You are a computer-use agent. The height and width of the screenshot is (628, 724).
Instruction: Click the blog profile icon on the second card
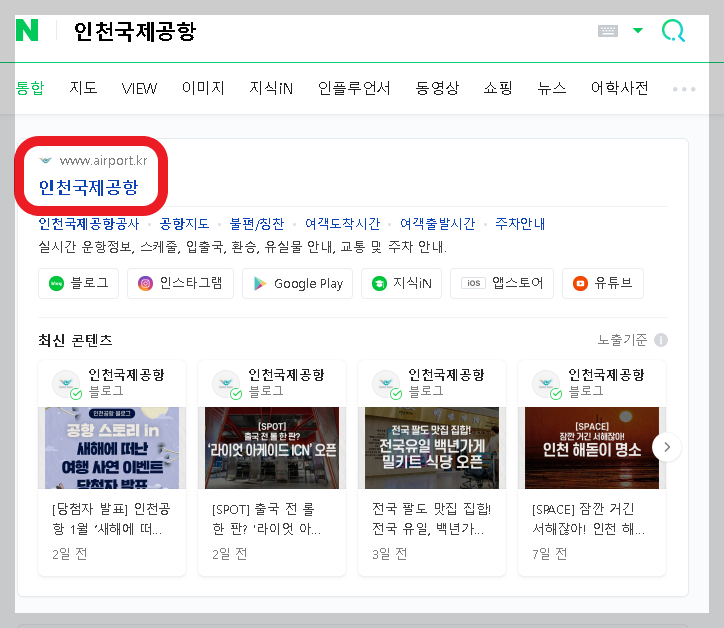click(x=226, y=384)
